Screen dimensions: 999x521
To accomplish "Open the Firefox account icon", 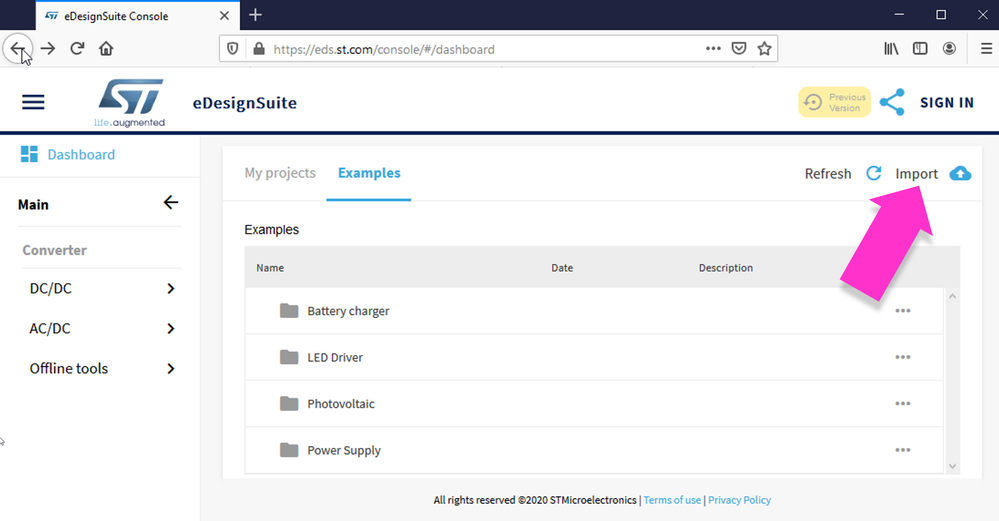I will (949, 48).
